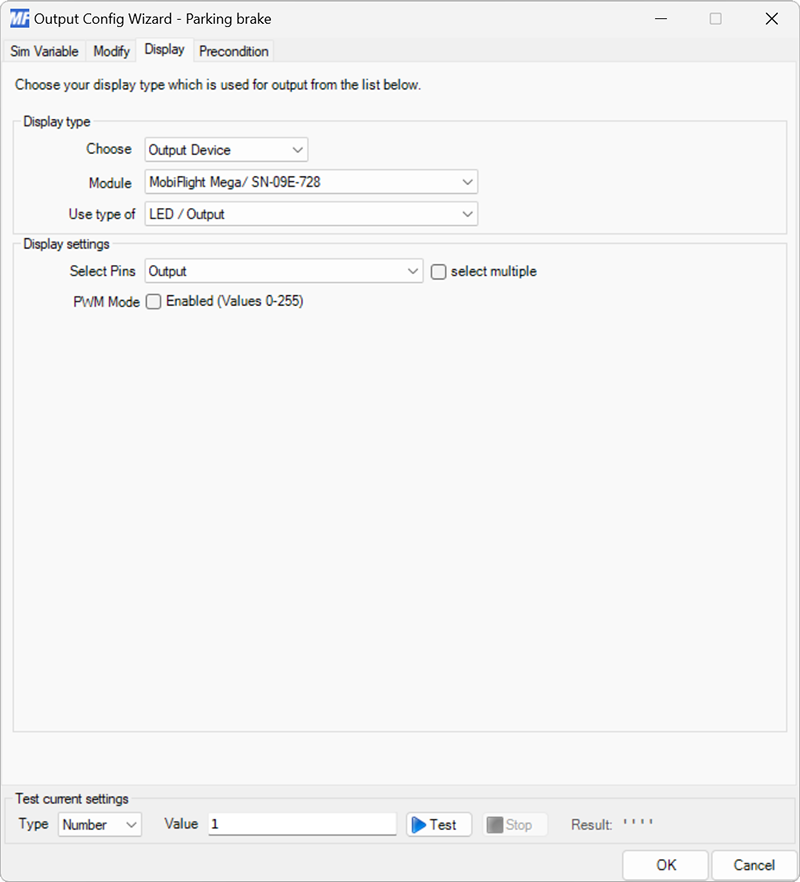The width and height of the screenshot is (800, 882).
Task: Switch to the Precondition tab
Action: 233,51
